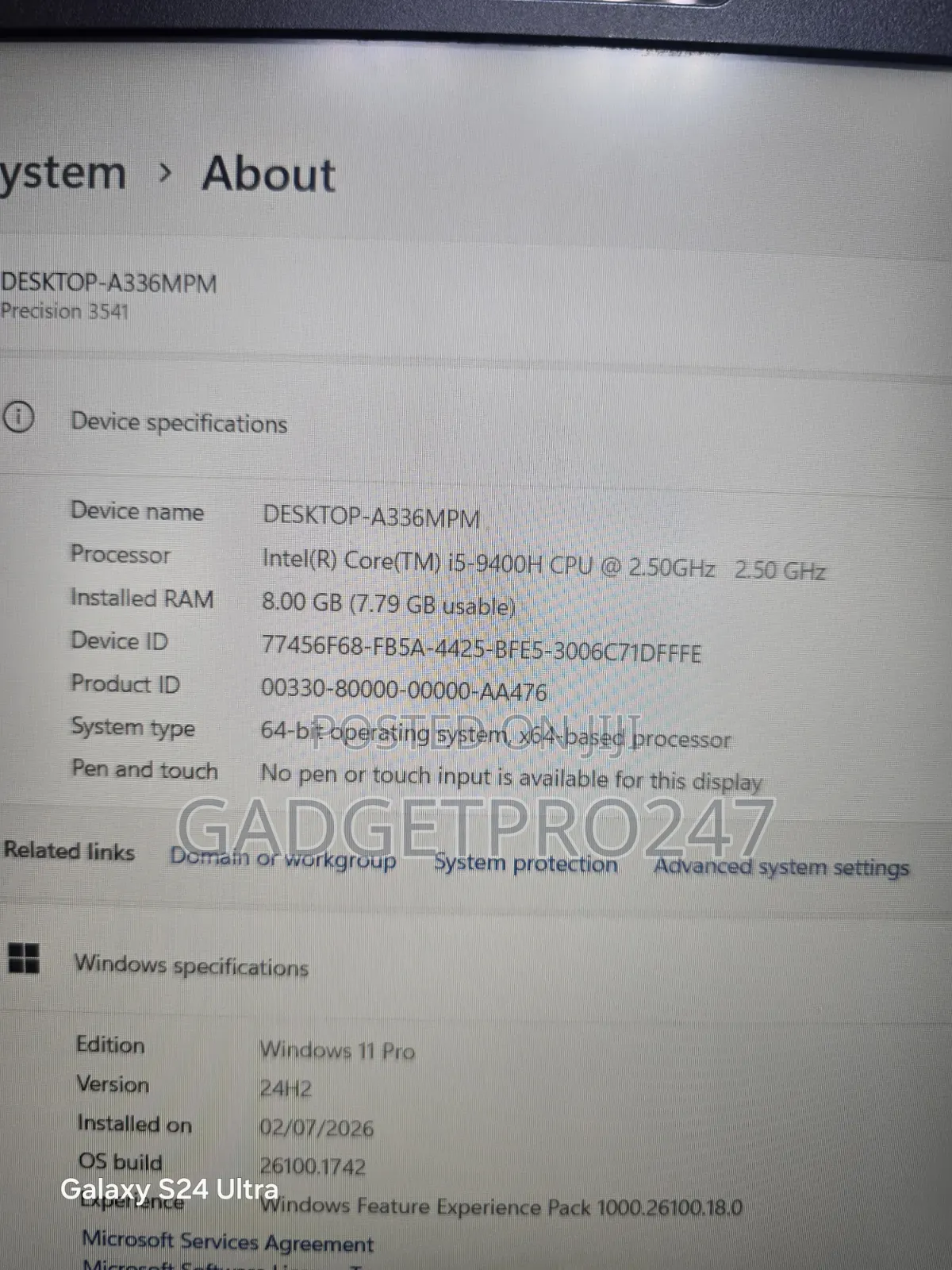Click the OS build label

(120, 1162)
